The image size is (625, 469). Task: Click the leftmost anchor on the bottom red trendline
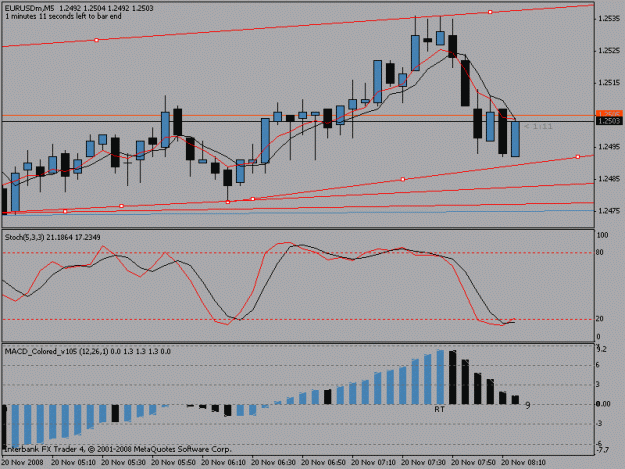click(65, 211)
